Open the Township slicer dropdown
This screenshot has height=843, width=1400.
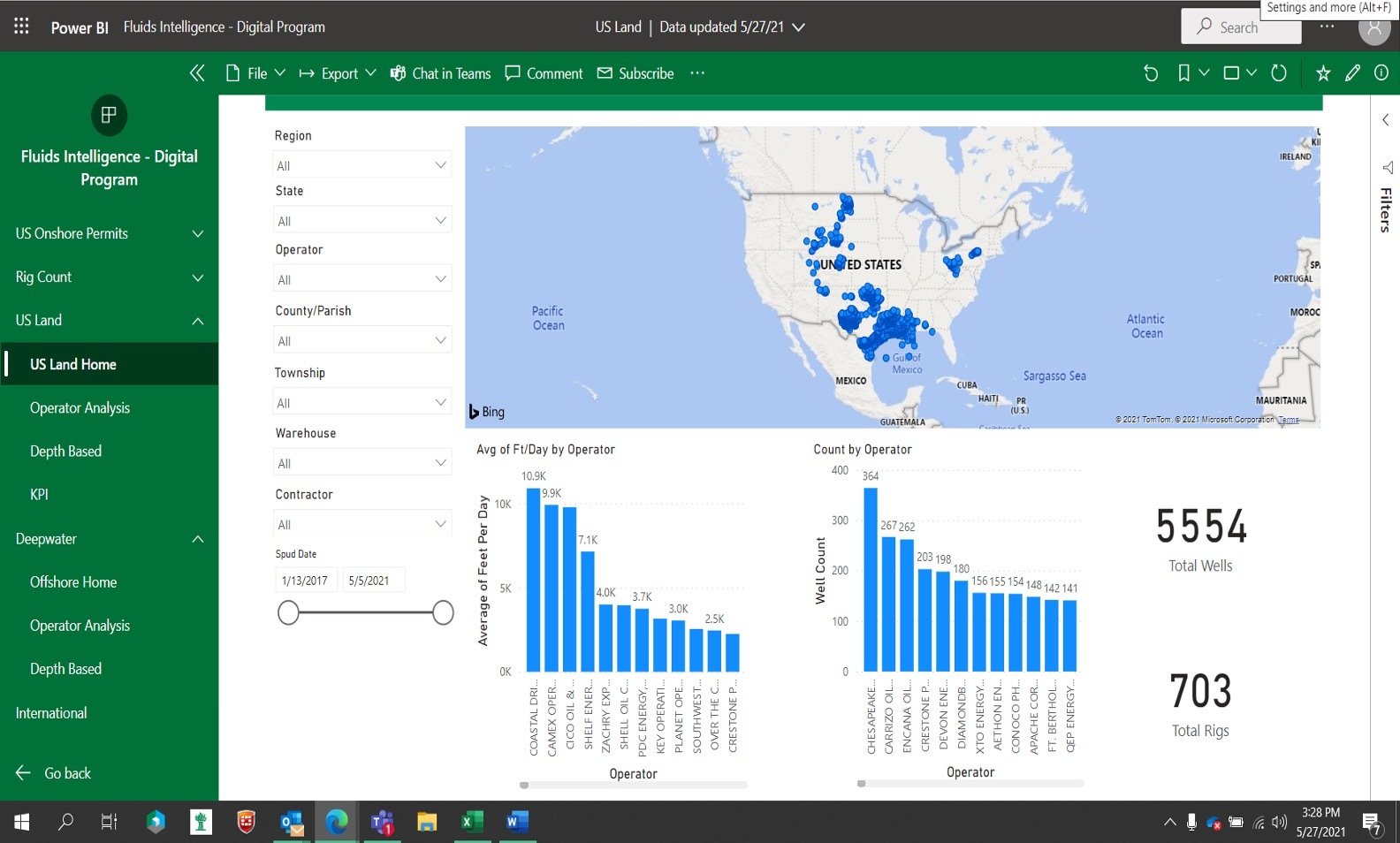[x=362, y=402]
